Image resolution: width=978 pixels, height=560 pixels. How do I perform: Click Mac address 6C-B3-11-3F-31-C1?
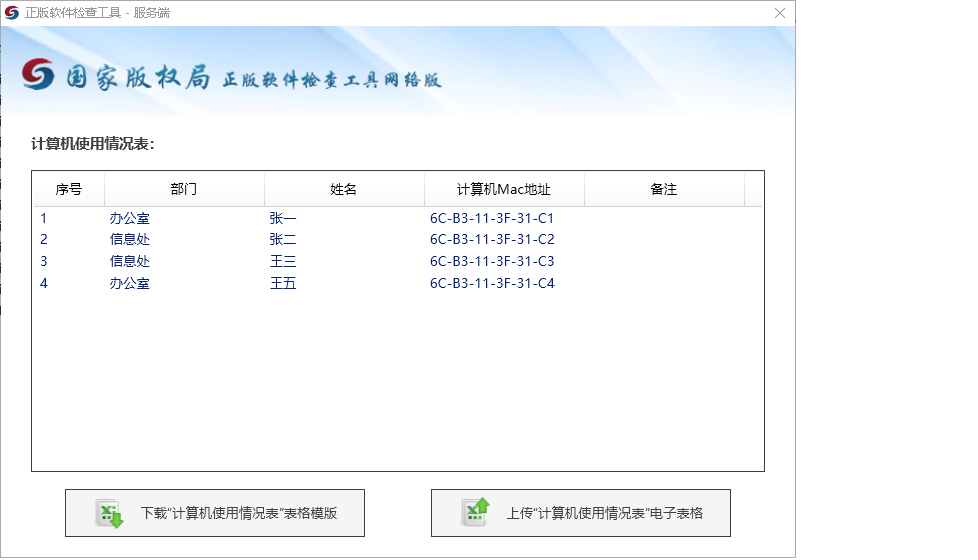(492, 218)
